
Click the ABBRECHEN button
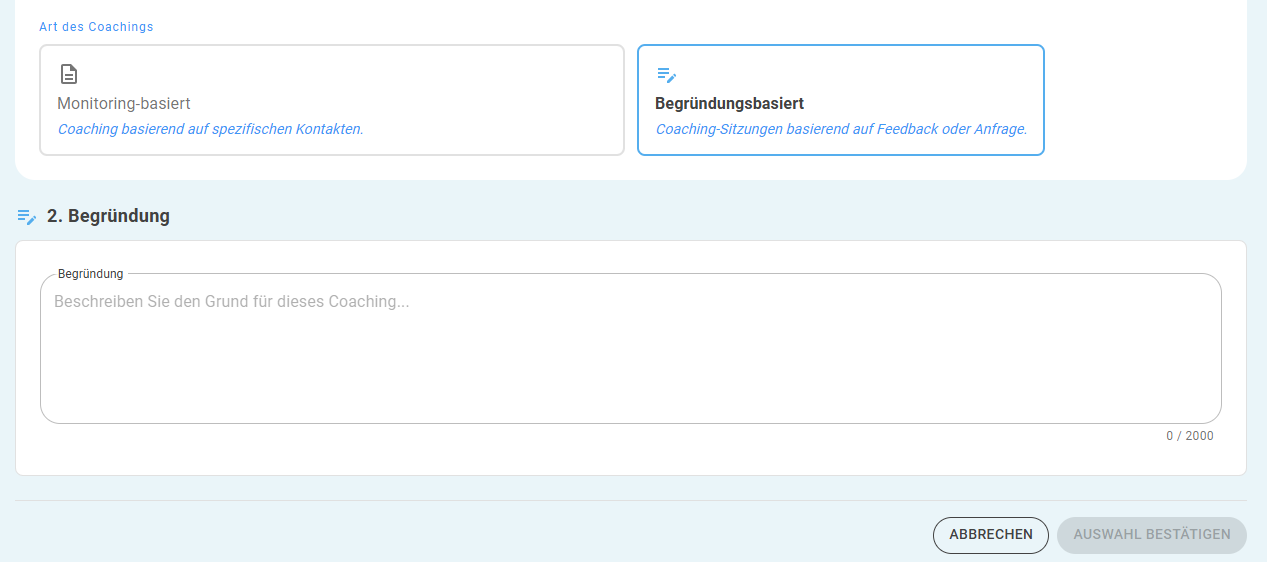(991, 535)
